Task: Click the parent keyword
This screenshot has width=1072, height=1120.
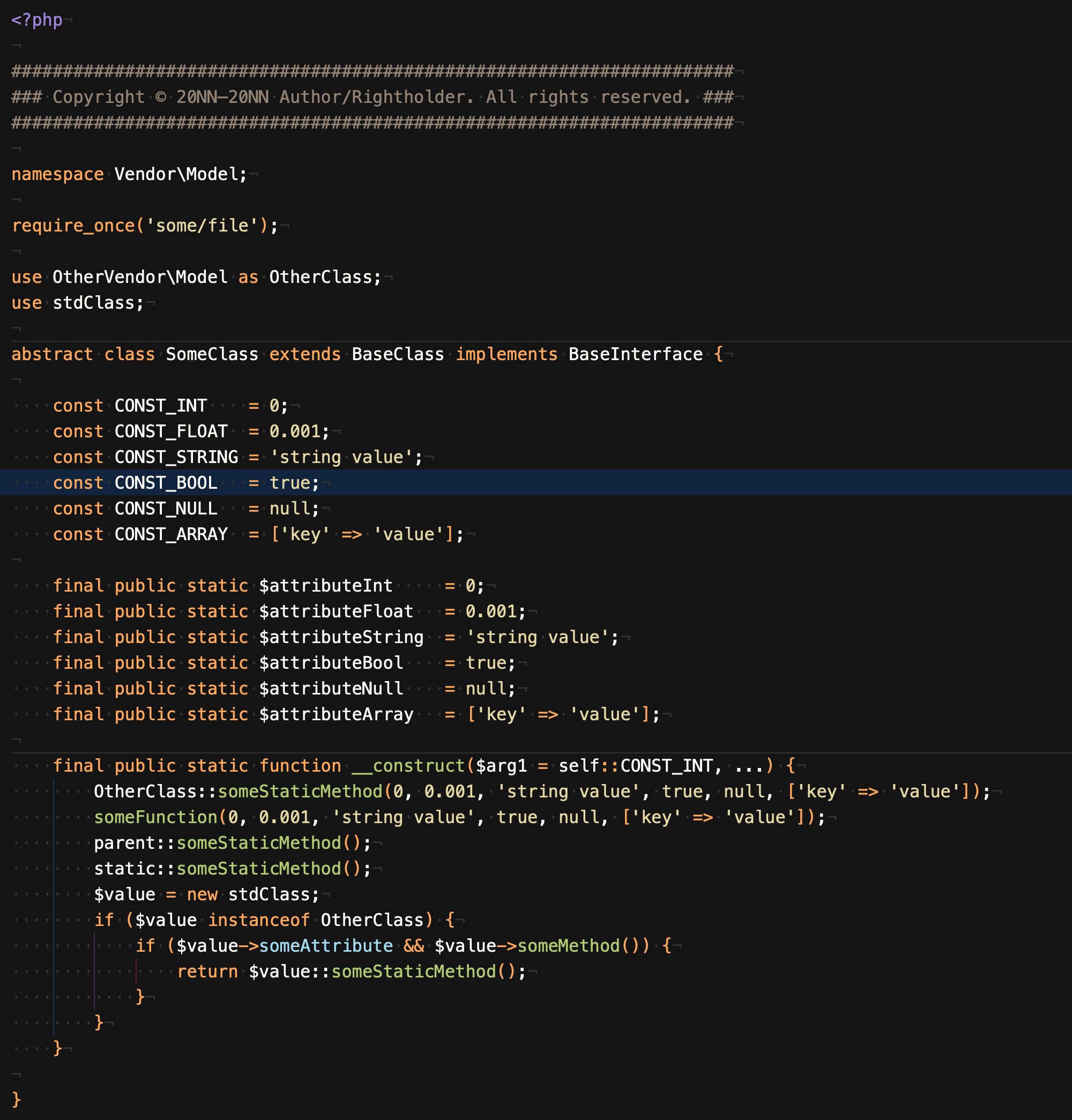Action: 124,843
